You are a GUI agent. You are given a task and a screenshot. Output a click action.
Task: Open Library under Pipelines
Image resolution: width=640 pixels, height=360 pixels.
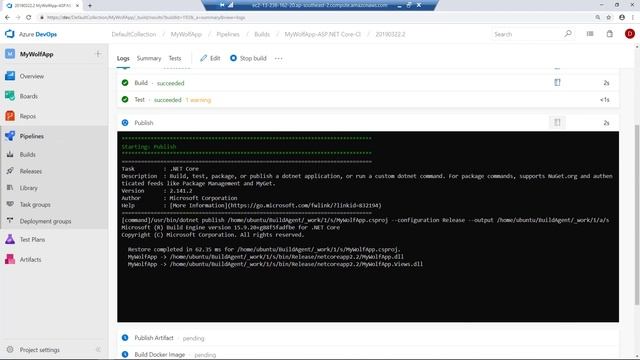[x=29, y=188]
